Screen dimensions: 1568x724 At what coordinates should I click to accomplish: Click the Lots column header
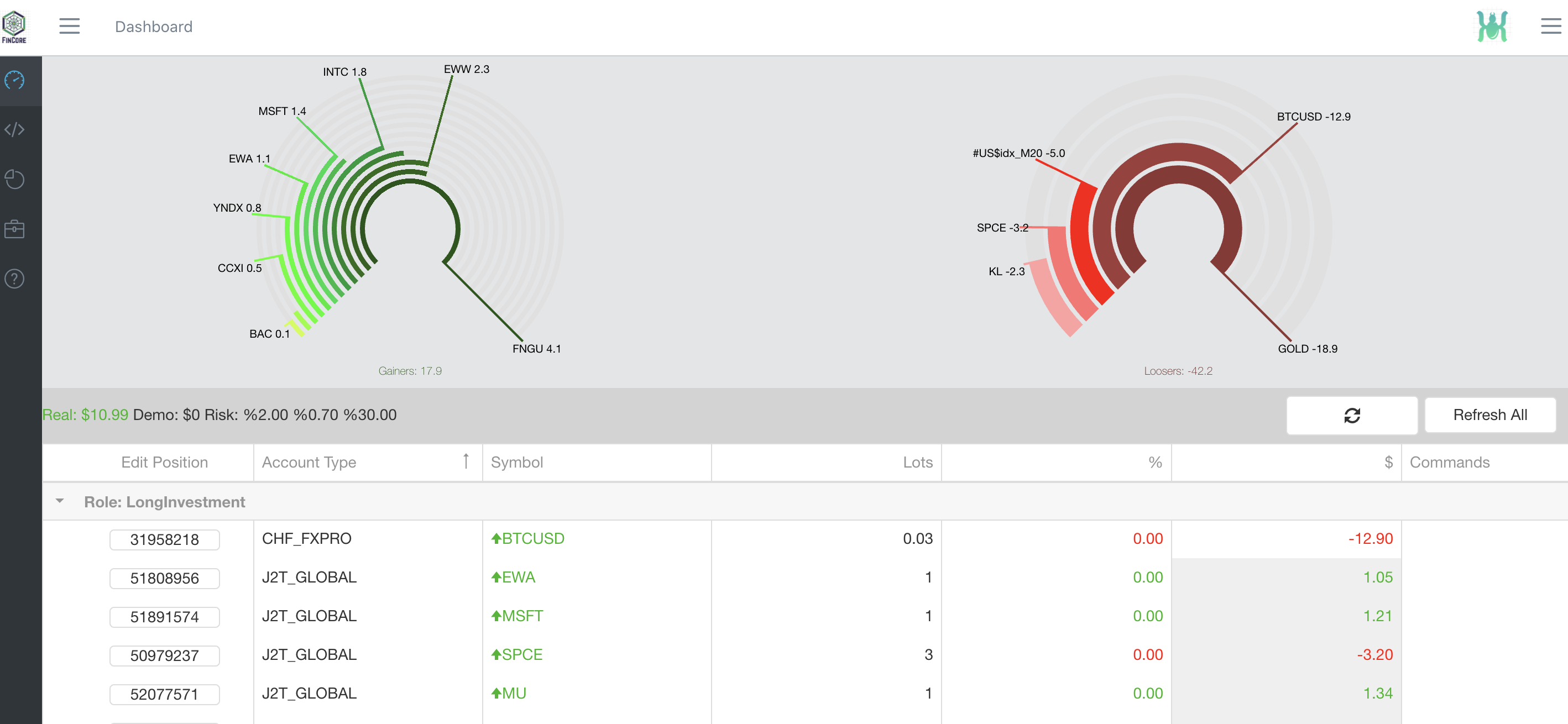[917, 463]
